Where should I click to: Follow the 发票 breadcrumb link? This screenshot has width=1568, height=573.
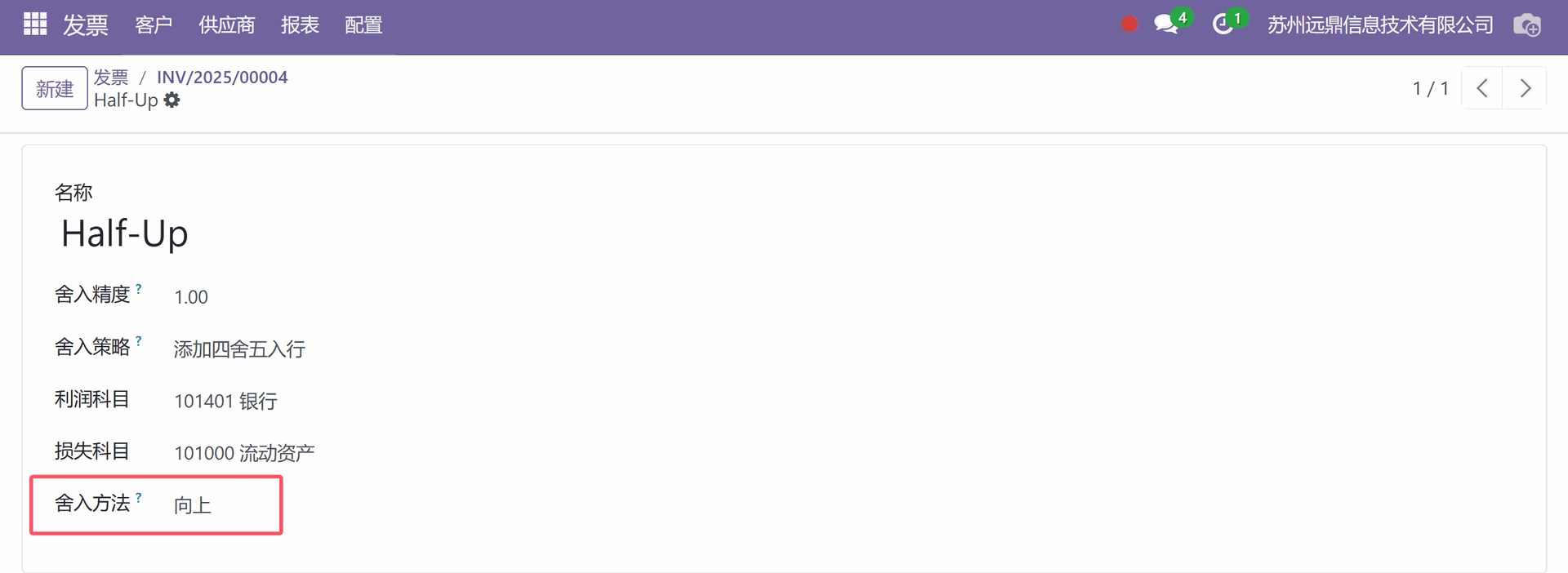click(x=111, y=77)
